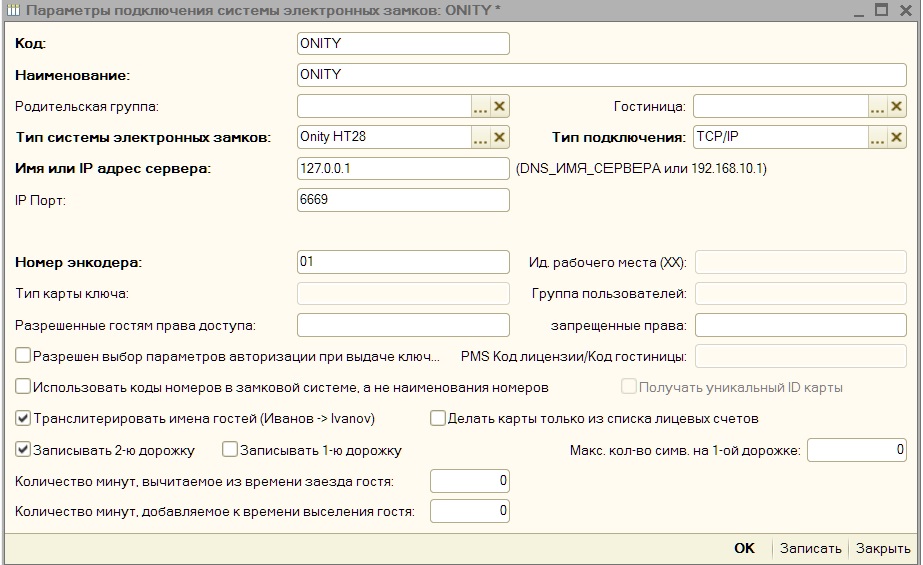This screenshot has height=565, width=923.
Task: Click the Тип карты ключа field
Action: (403, 293)
